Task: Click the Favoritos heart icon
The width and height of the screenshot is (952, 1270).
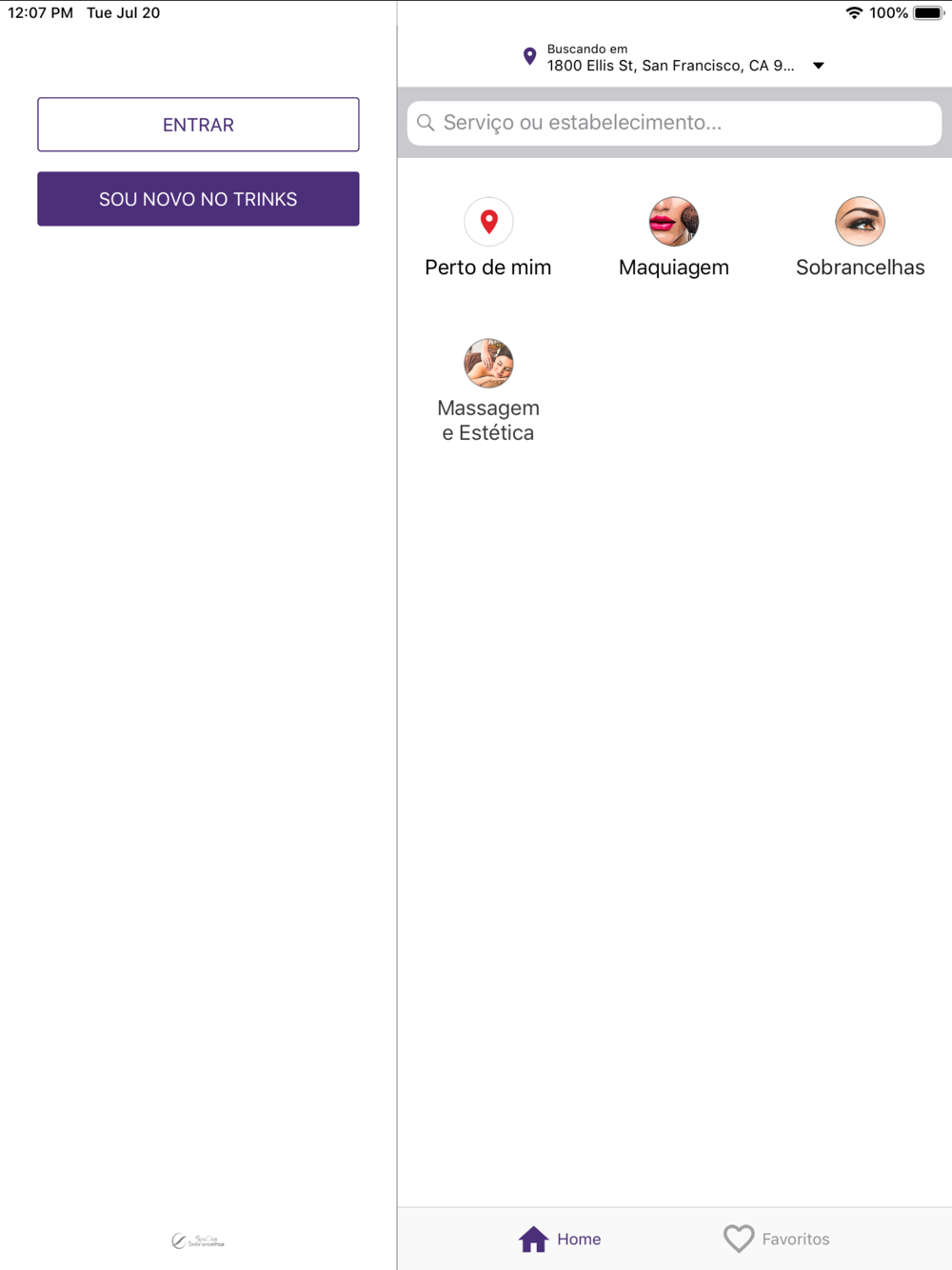Action: coord(739,1239)
